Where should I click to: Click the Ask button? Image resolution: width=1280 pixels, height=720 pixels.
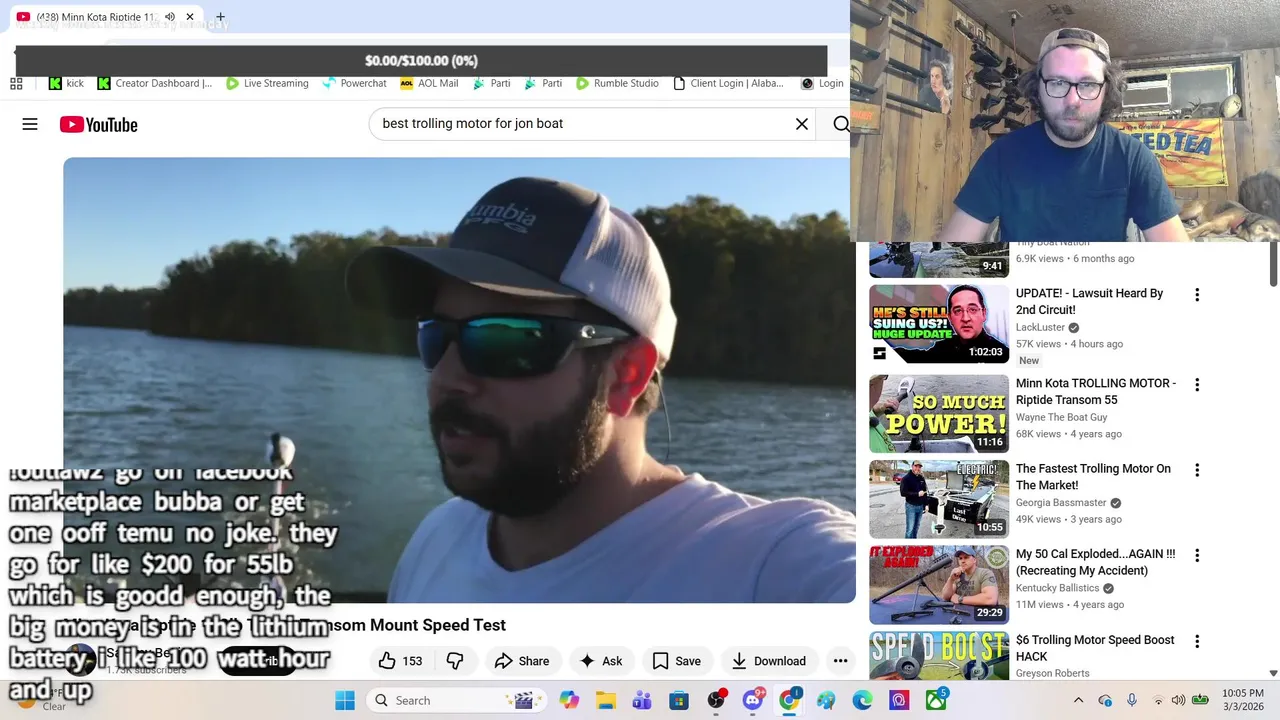[601, 661]
